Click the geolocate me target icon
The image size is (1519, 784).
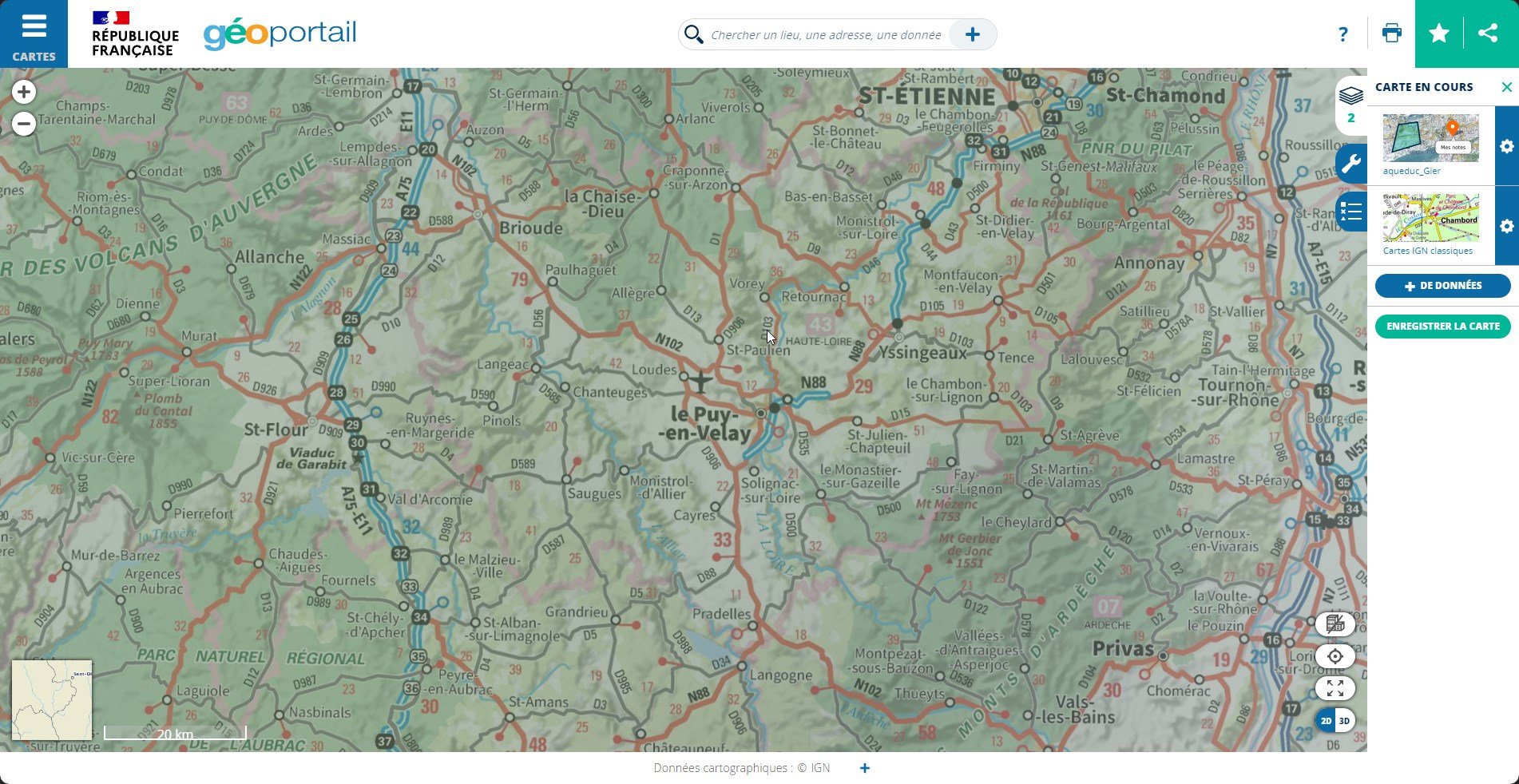[x=1335, y=656]
